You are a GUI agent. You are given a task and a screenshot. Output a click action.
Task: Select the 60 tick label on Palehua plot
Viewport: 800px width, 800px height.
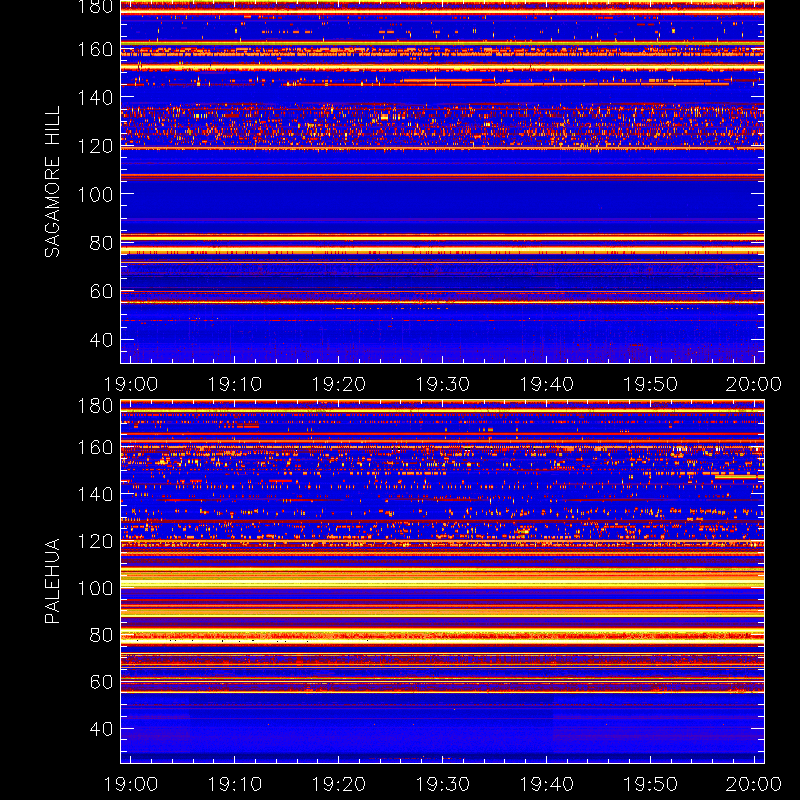pyautogui.click(x=101, y=682)
